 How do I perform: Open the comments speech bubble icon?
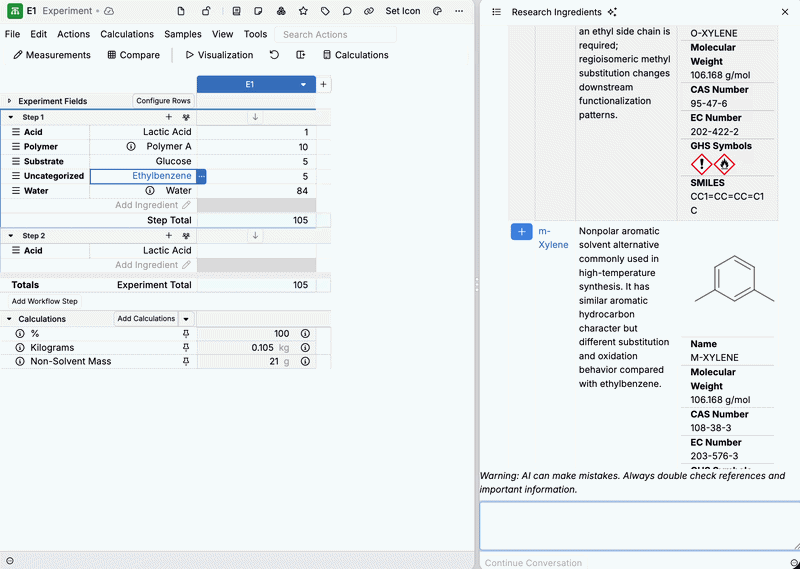coord(347,11)
